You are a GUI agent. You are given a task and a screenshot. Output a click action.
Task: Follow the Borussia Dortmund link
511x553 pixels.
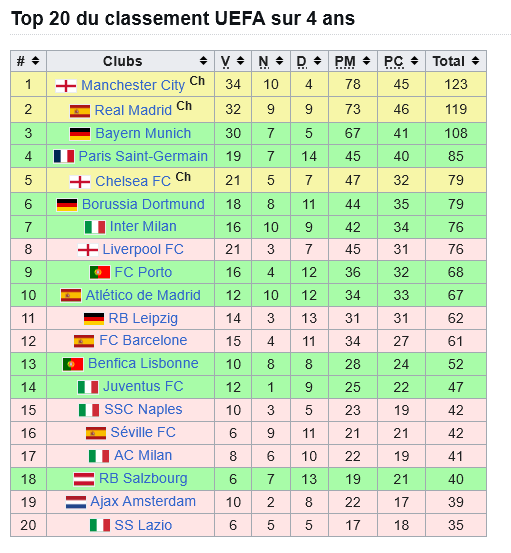coord(143,204)
